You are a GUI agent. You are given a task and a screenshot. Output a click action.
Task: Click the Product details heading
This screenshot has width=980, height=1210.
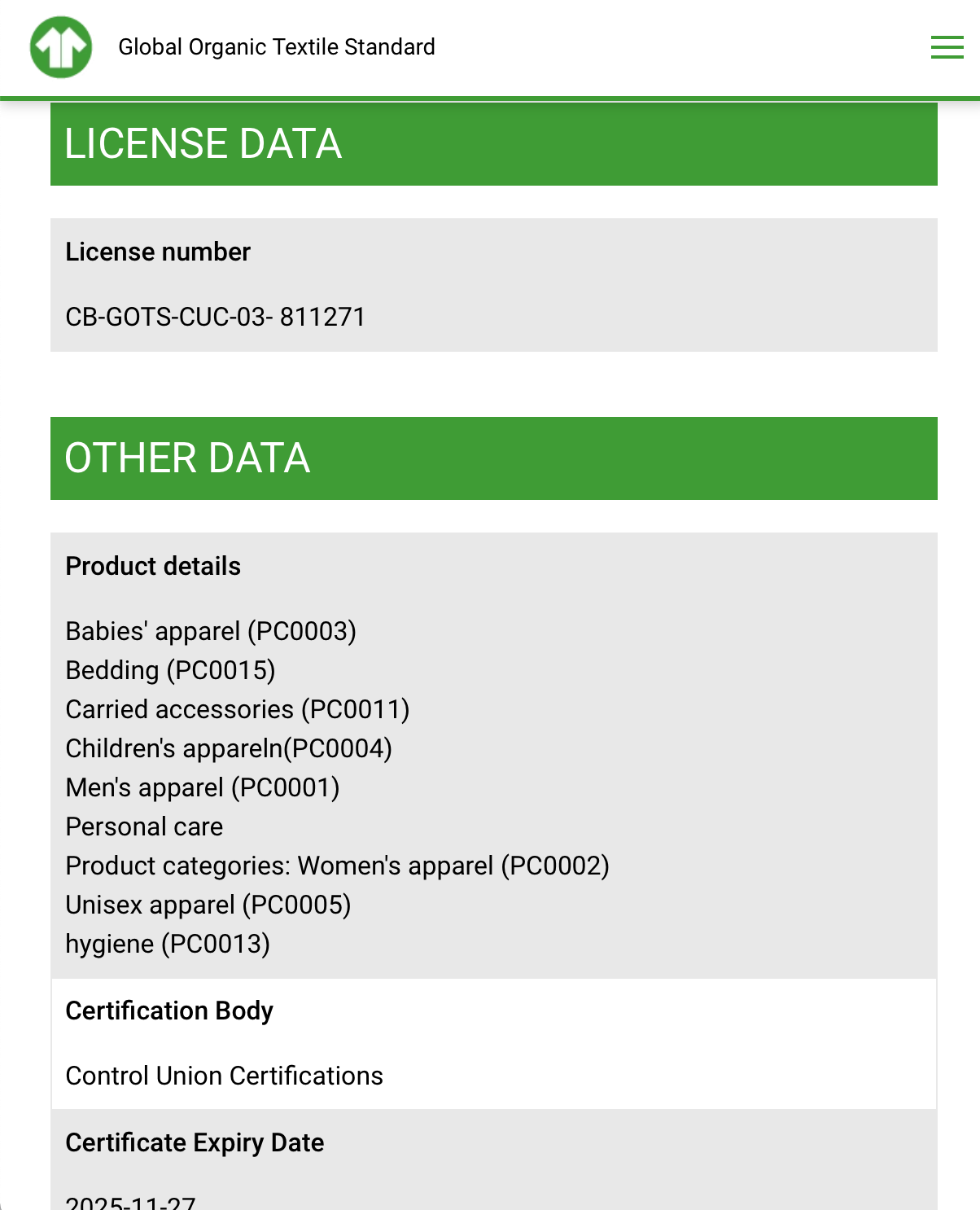[153, 567]
